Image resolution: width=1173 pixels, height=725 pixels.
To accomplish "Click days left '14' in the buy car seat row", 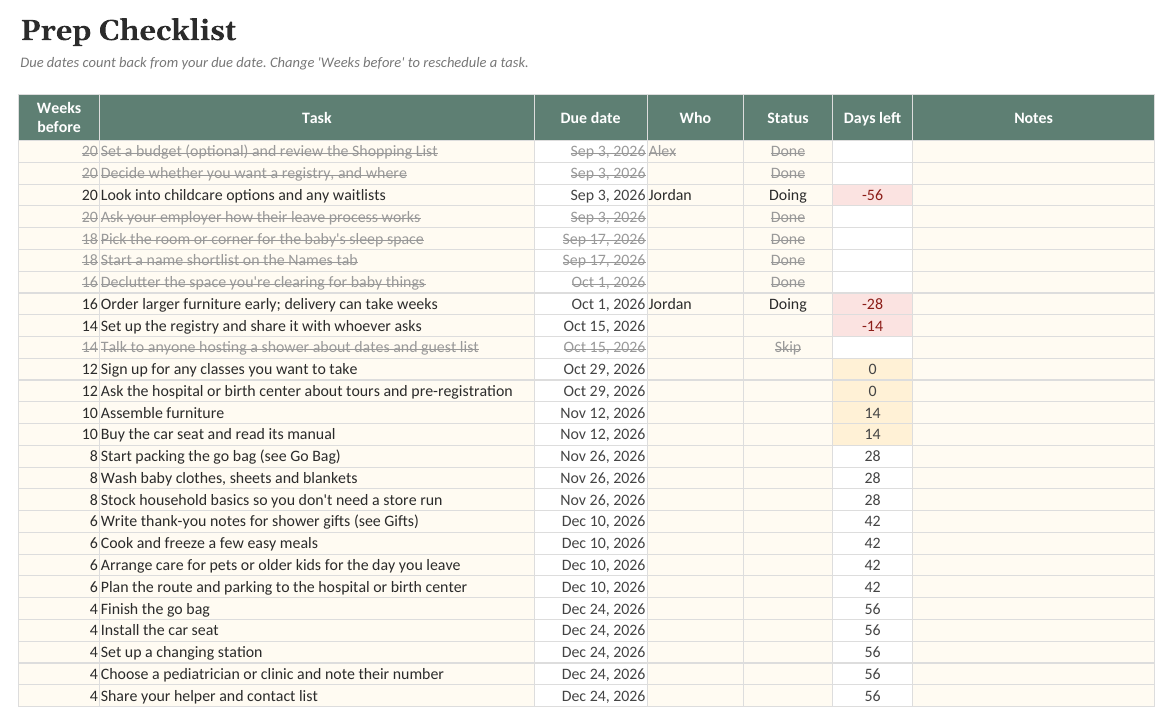I will pos(872,434).
